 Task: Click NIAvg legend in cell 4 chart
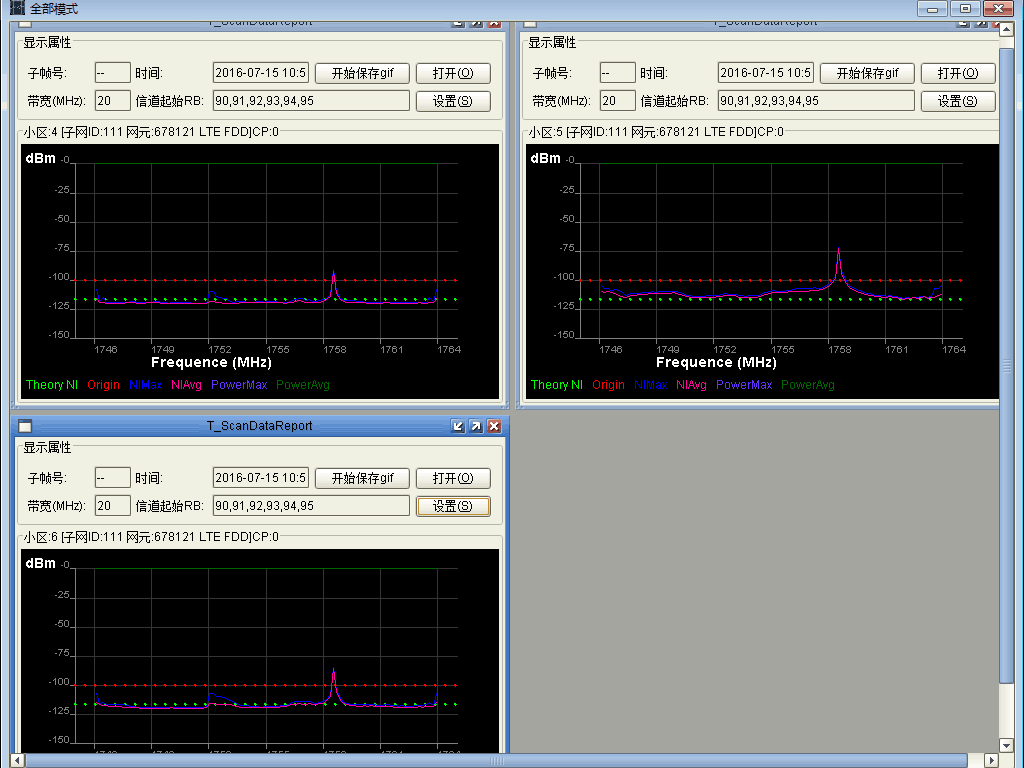click(x=186, y=385)
